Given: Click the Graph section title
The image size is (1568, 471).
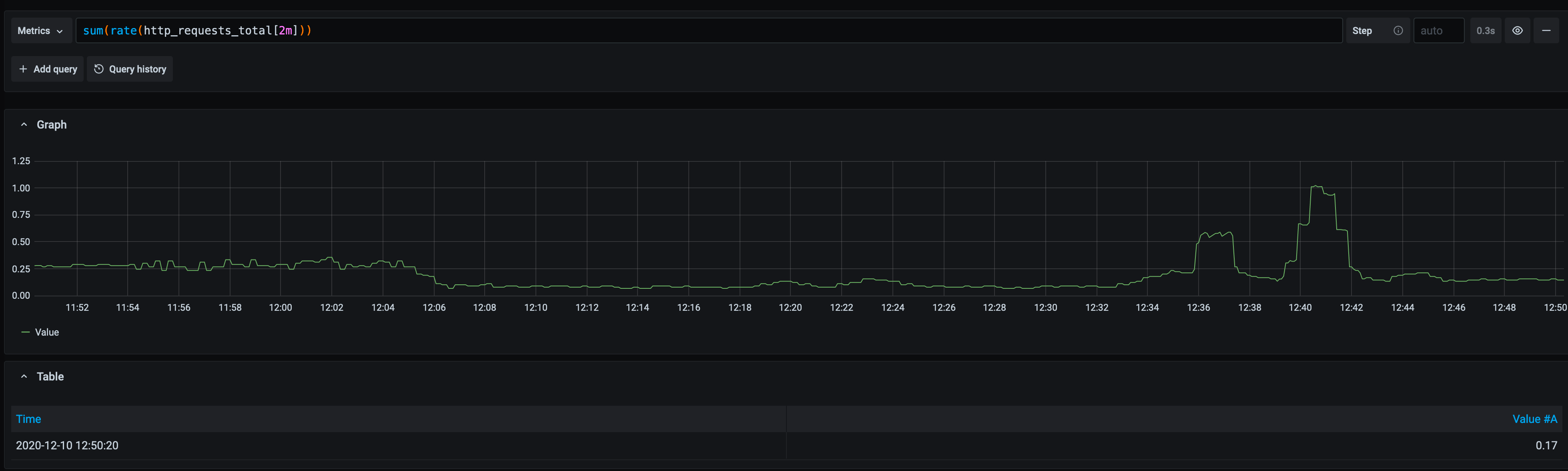Looking at the screenshot, I should point(52,124).
